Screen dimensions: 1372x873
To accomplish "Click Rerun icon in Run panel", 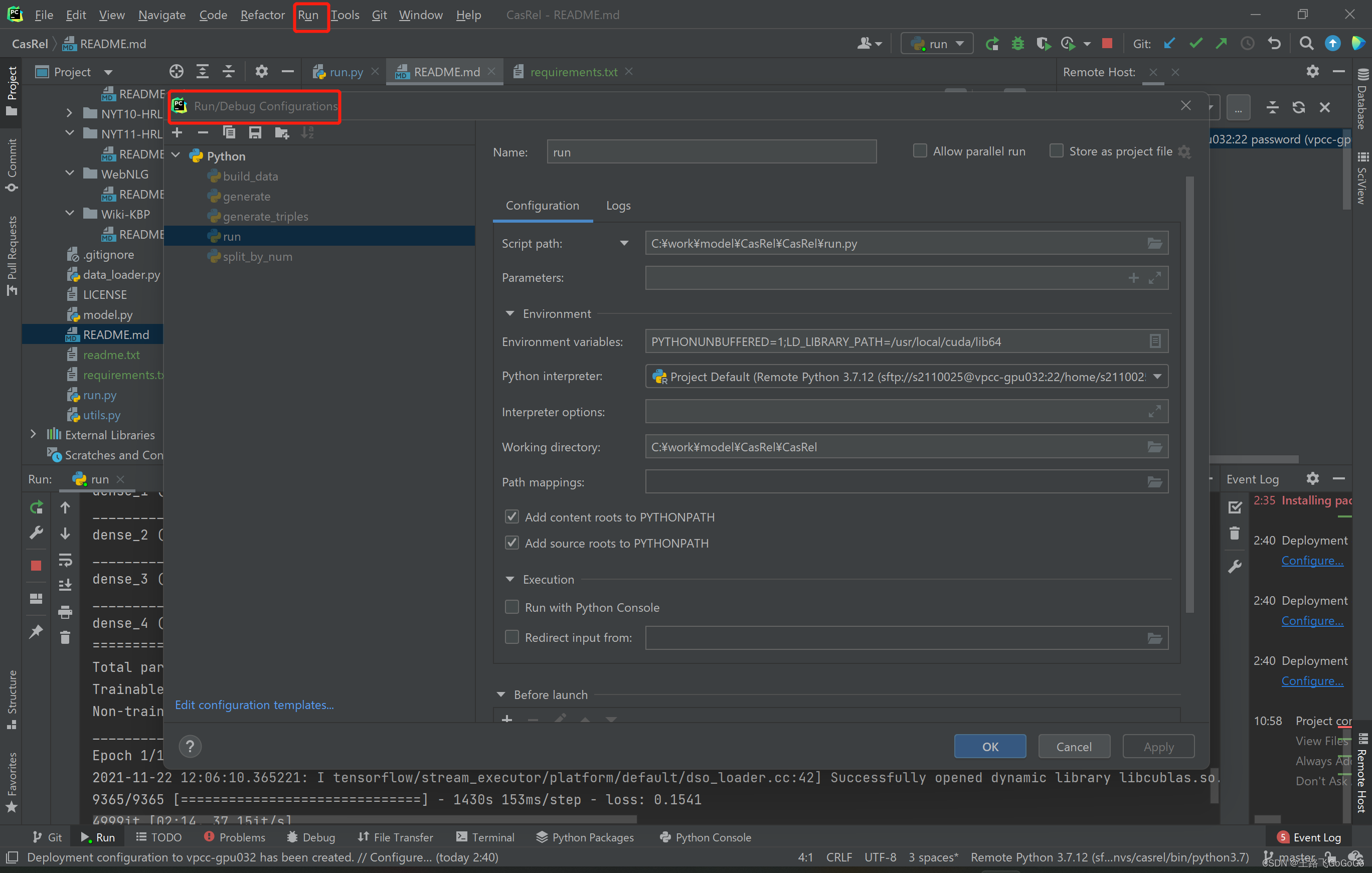I will click(x=36, y=506).
